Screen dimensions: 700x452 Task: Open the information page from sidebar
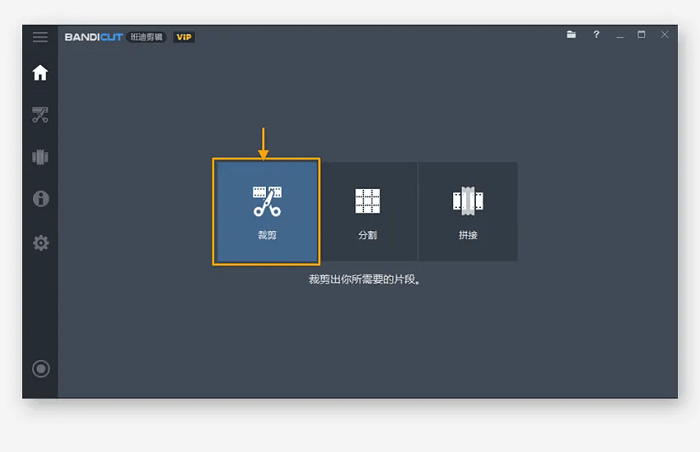click(x=40, y=199)
